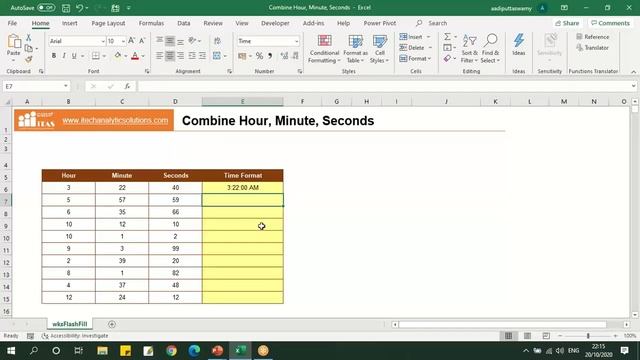640x360 pixels.
Task: Add a new sheet with the plus icon
Action: click(112, 324)
